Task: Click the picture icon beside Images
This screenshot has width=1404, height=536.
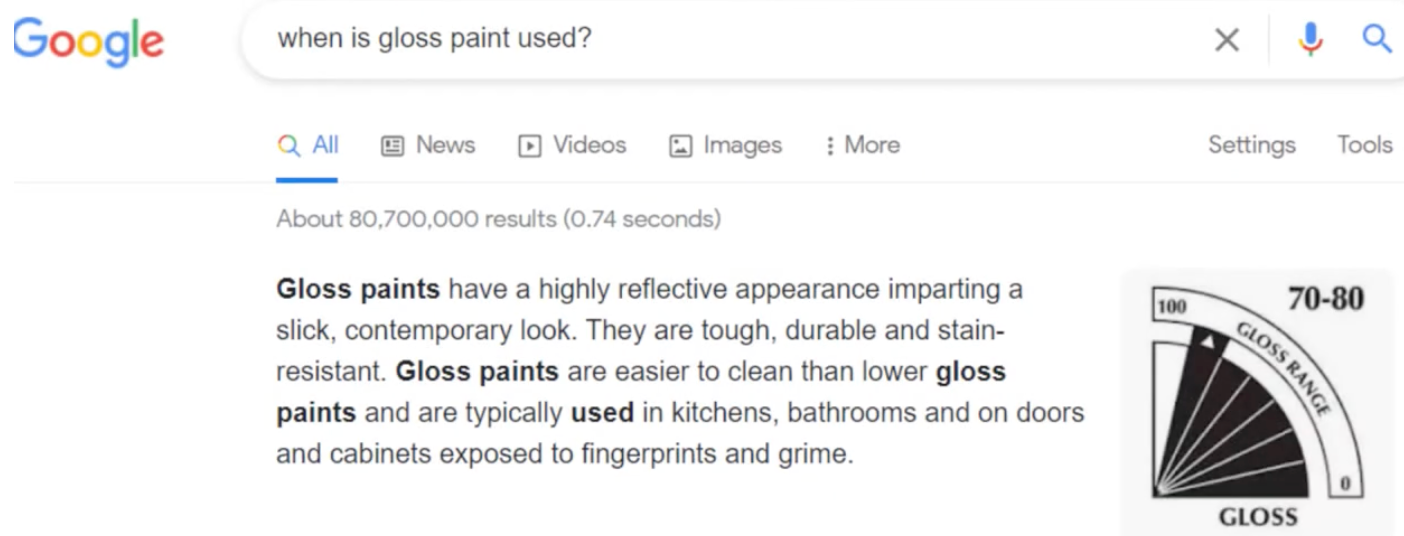Action: click(x=679, y=146)
